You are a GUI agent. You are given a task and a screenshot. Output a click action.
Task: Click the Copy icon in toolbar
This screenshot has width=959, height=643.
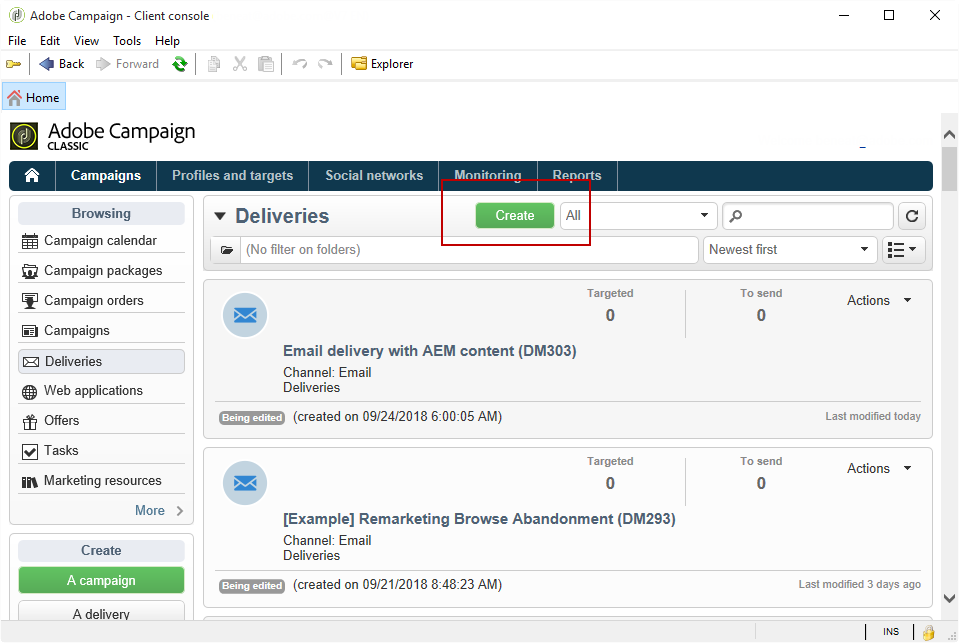pos(213,64)
